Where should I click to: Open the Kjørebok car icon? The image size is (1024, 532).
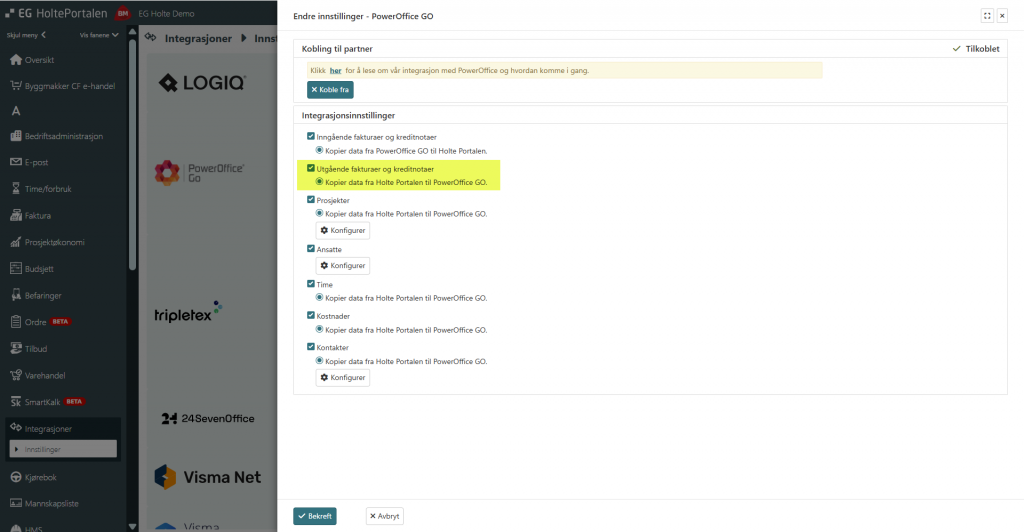(x=16, y=476)
